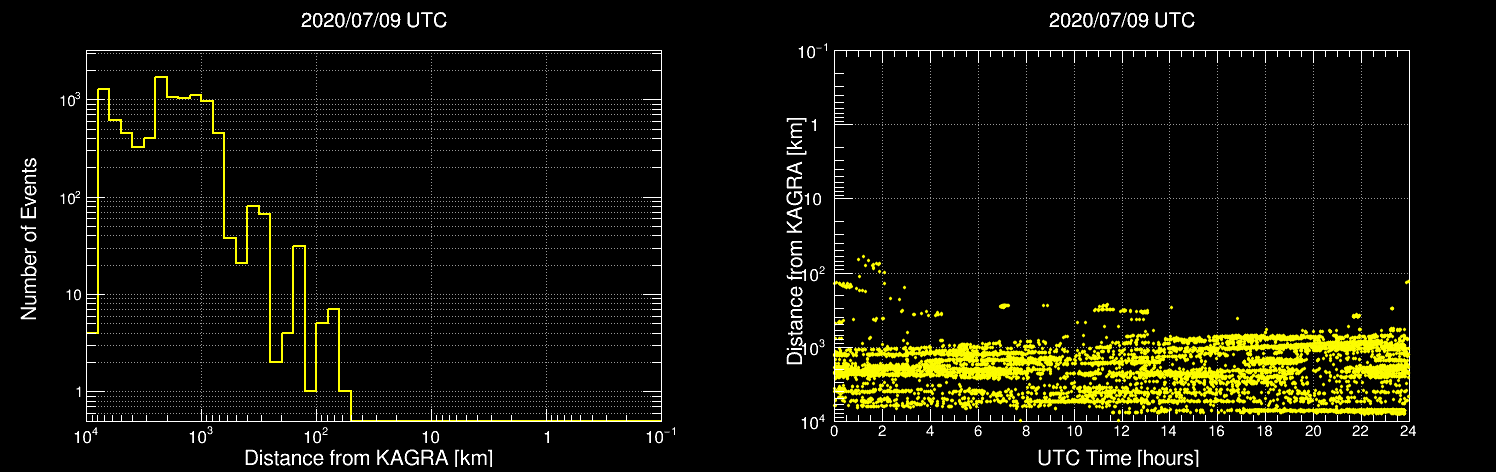This screenshot has width=1496, height=472.
Task: Click the left histogram title 2020/07/09 UTC
Action: coord(374,21)
